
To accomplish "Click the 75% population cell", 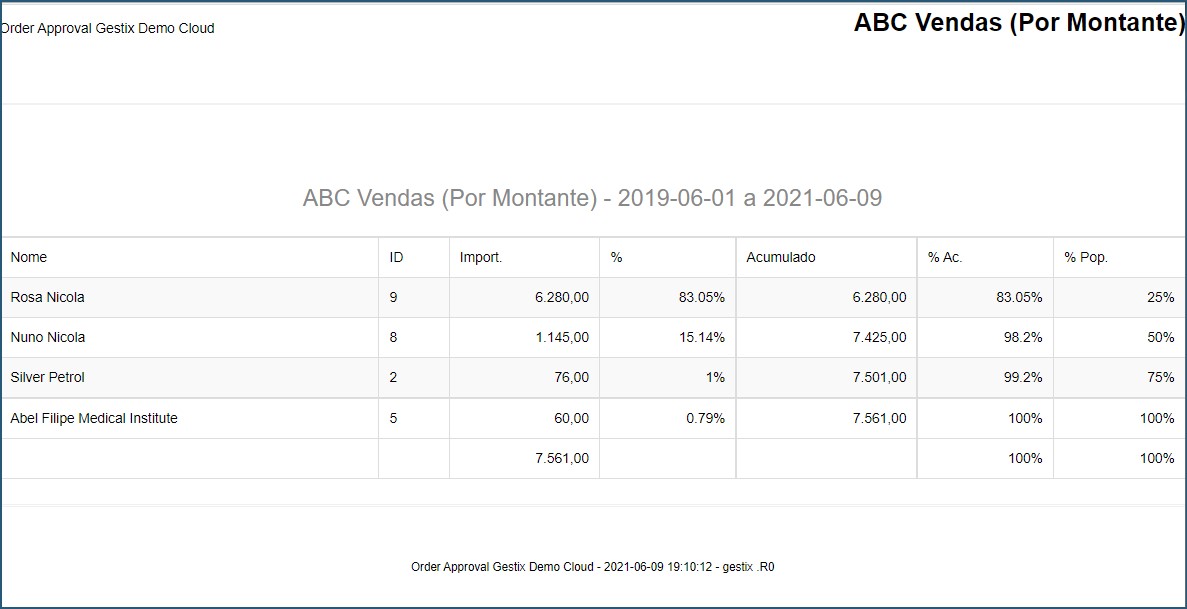I will (1161, 377).
